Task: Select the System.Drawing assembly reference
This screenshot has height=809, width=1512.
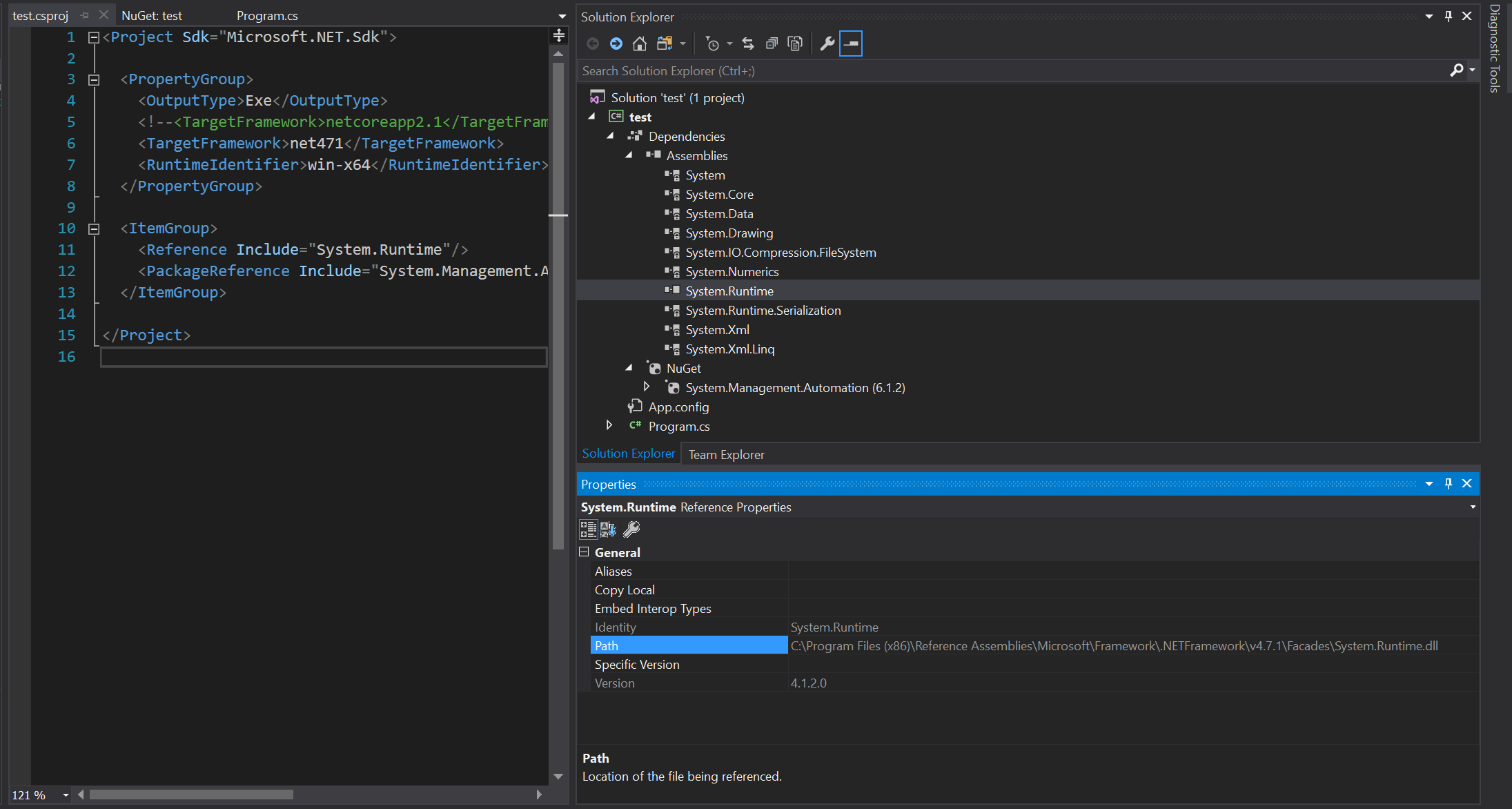Action: point(729,233)
